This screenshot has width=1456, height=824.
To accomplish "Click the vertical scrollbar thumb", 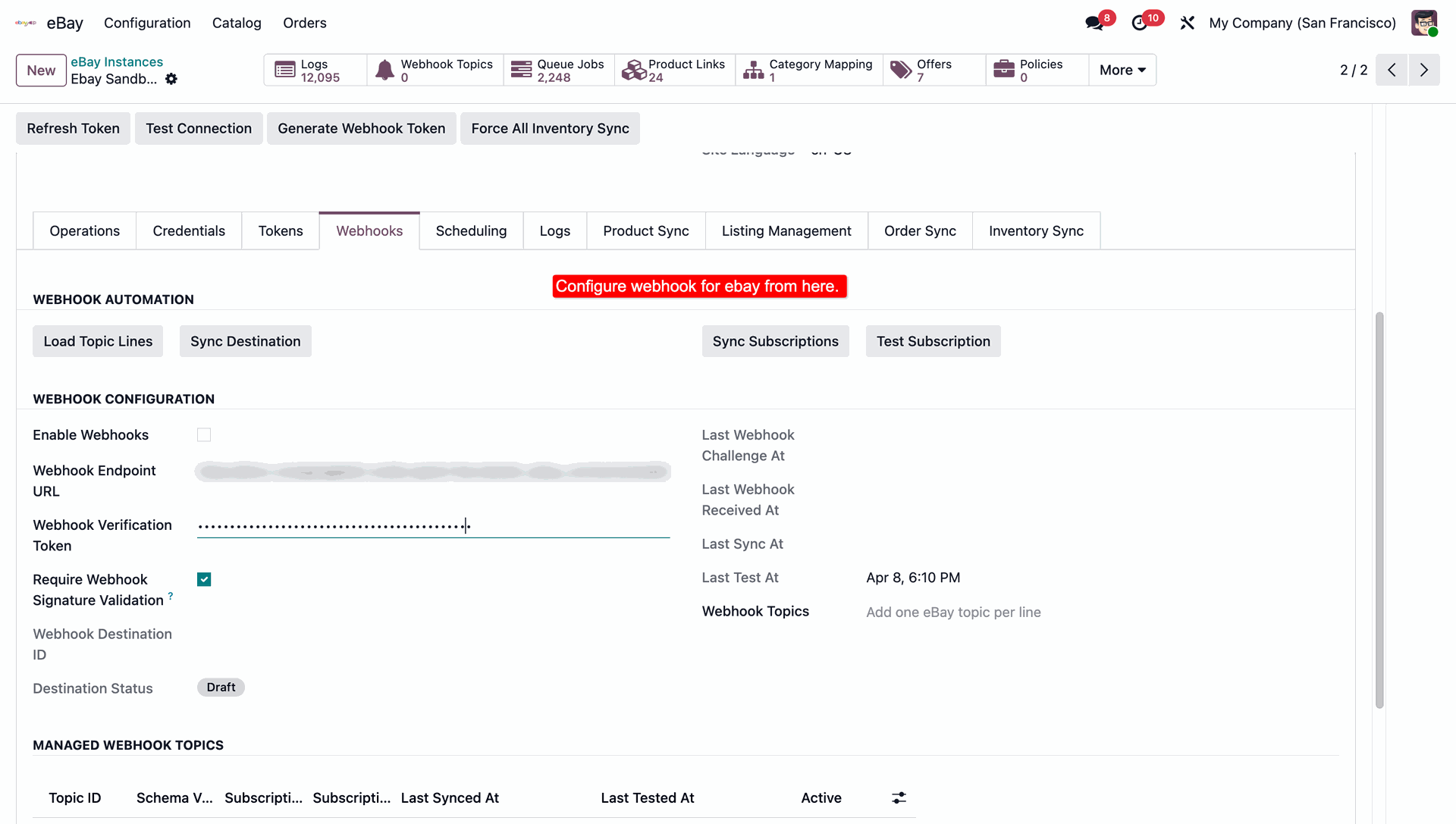I will 1379,510.
